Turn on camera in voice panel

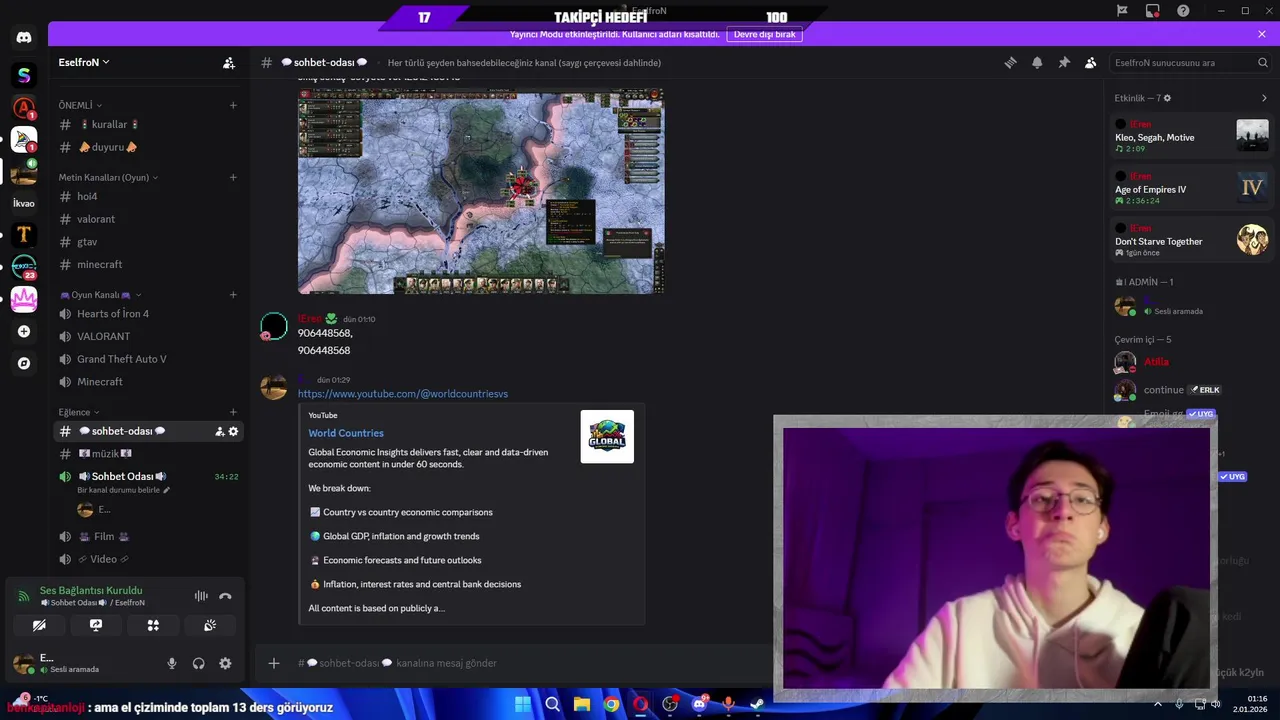pos(39,625)
